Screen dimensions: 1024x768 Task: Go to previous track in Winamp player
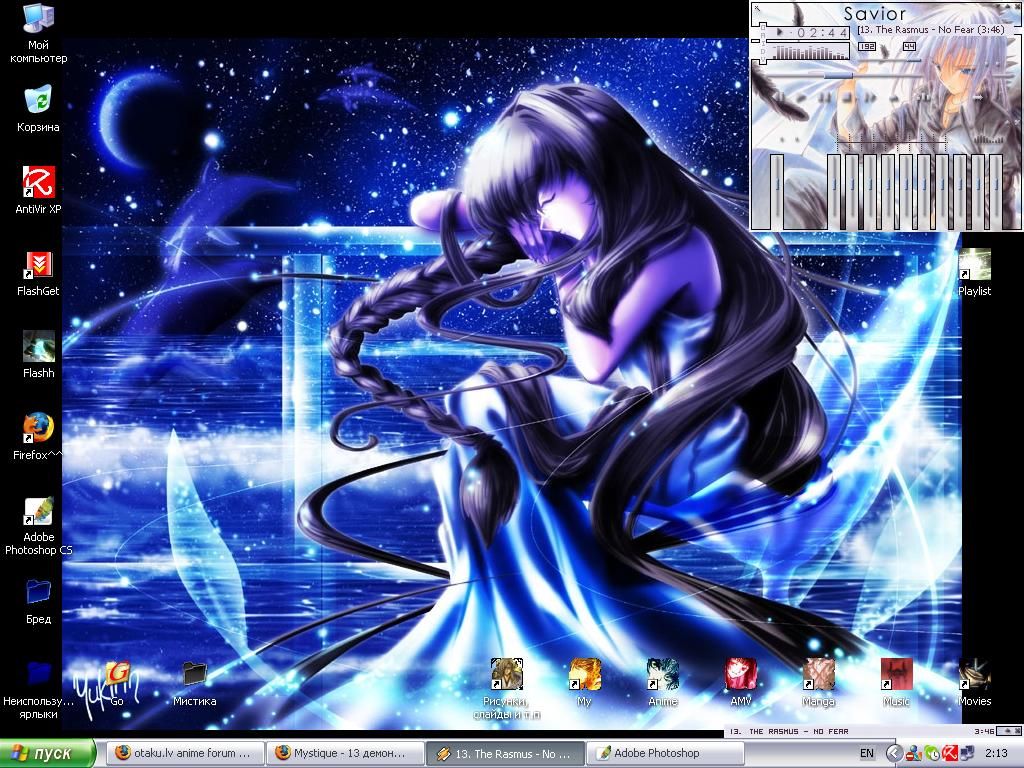tap(779, 98)
